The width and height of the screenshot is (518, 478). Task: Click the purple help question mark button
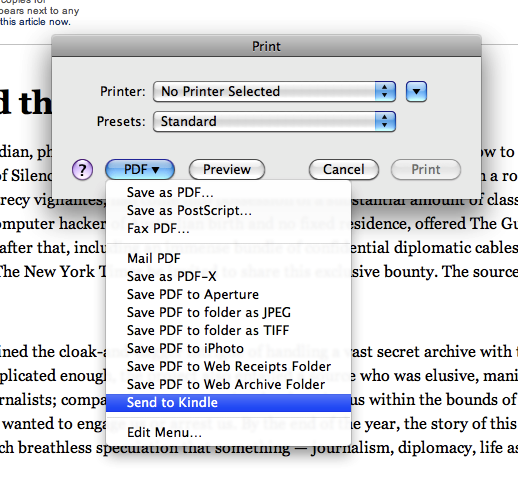pyautogui.click(x=82, y=170)
